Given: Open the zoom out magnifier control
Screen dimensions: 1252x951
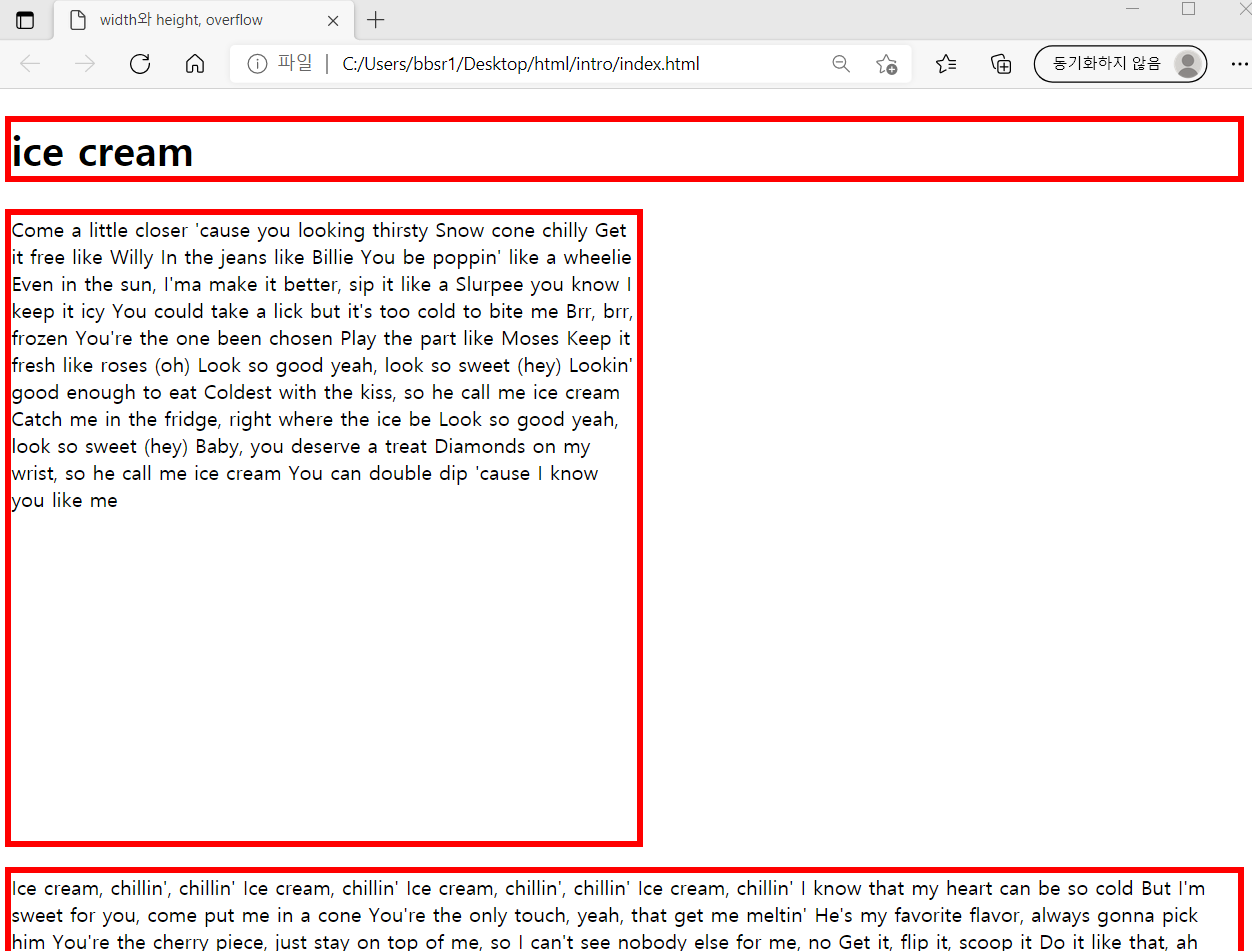Looking at the screenshot, I should pyautogui.click(x=841, y=64).
